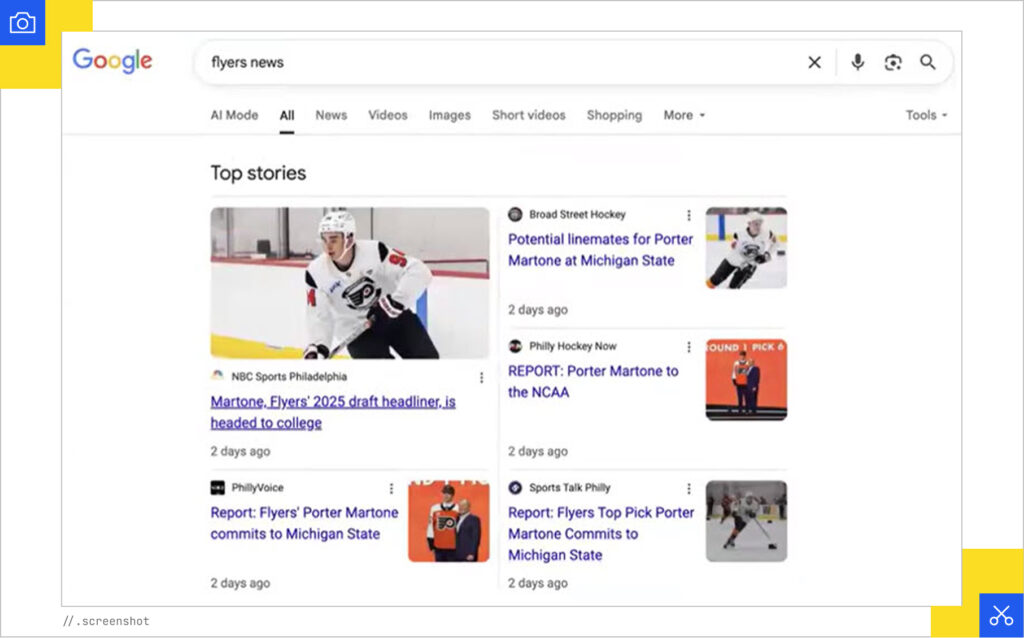Click the microphone icon for voice search

click(858, 62)
